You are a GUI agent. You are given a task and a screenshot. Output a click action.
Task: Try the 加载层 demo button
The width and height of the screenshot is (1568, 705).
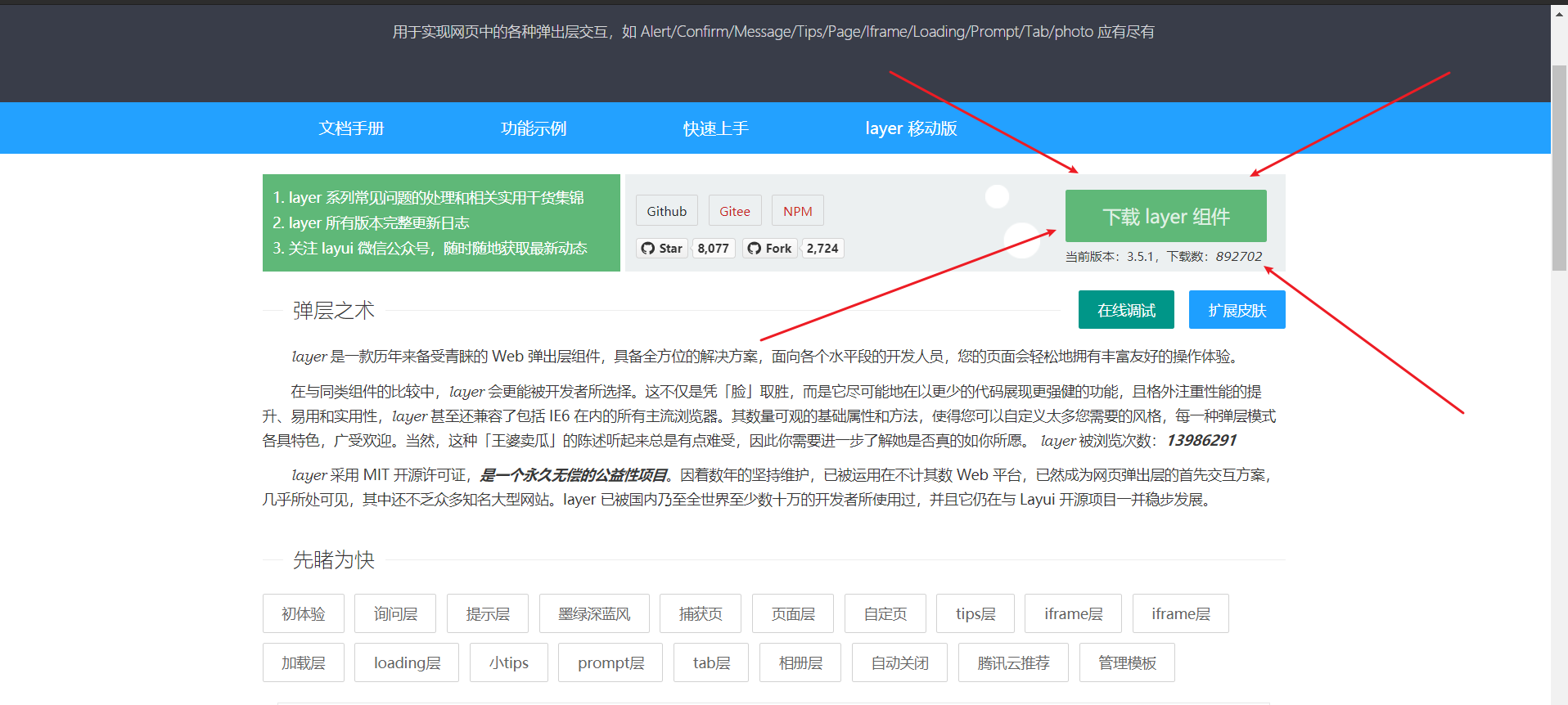click(x=304, y=662)
